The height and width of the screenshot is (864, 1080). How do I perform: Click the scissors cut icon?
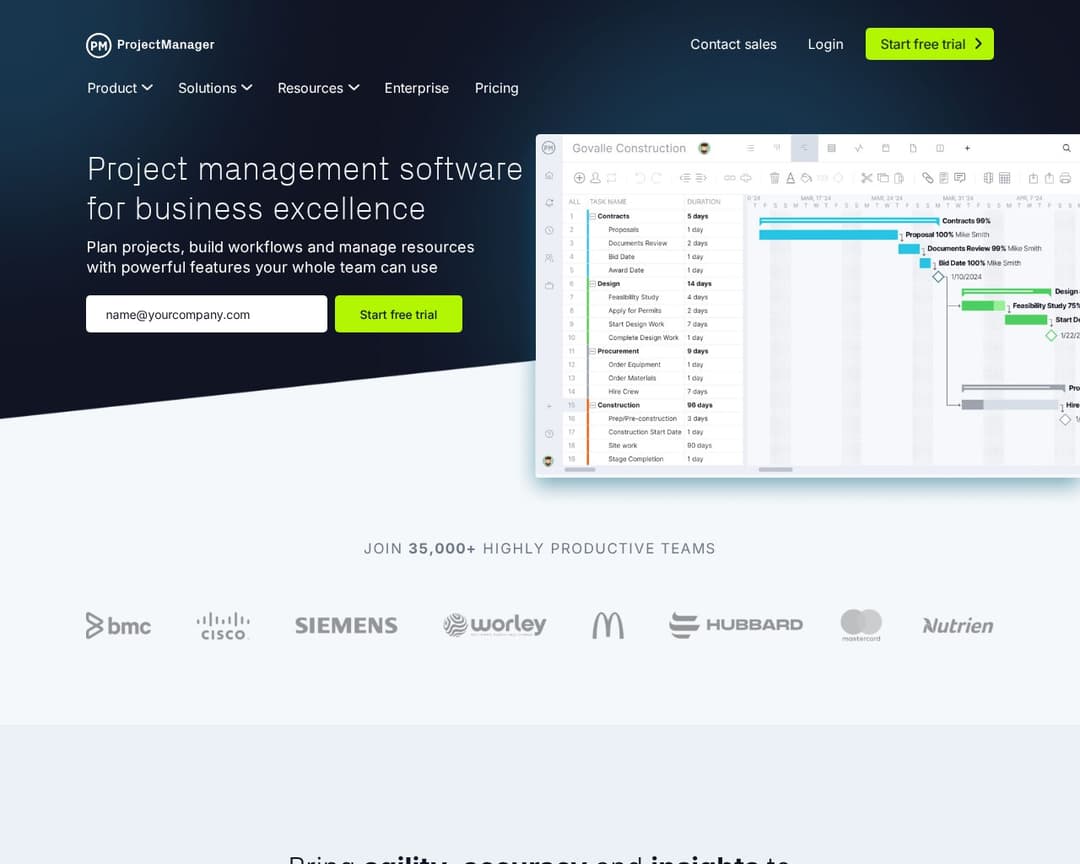[866, 178]
